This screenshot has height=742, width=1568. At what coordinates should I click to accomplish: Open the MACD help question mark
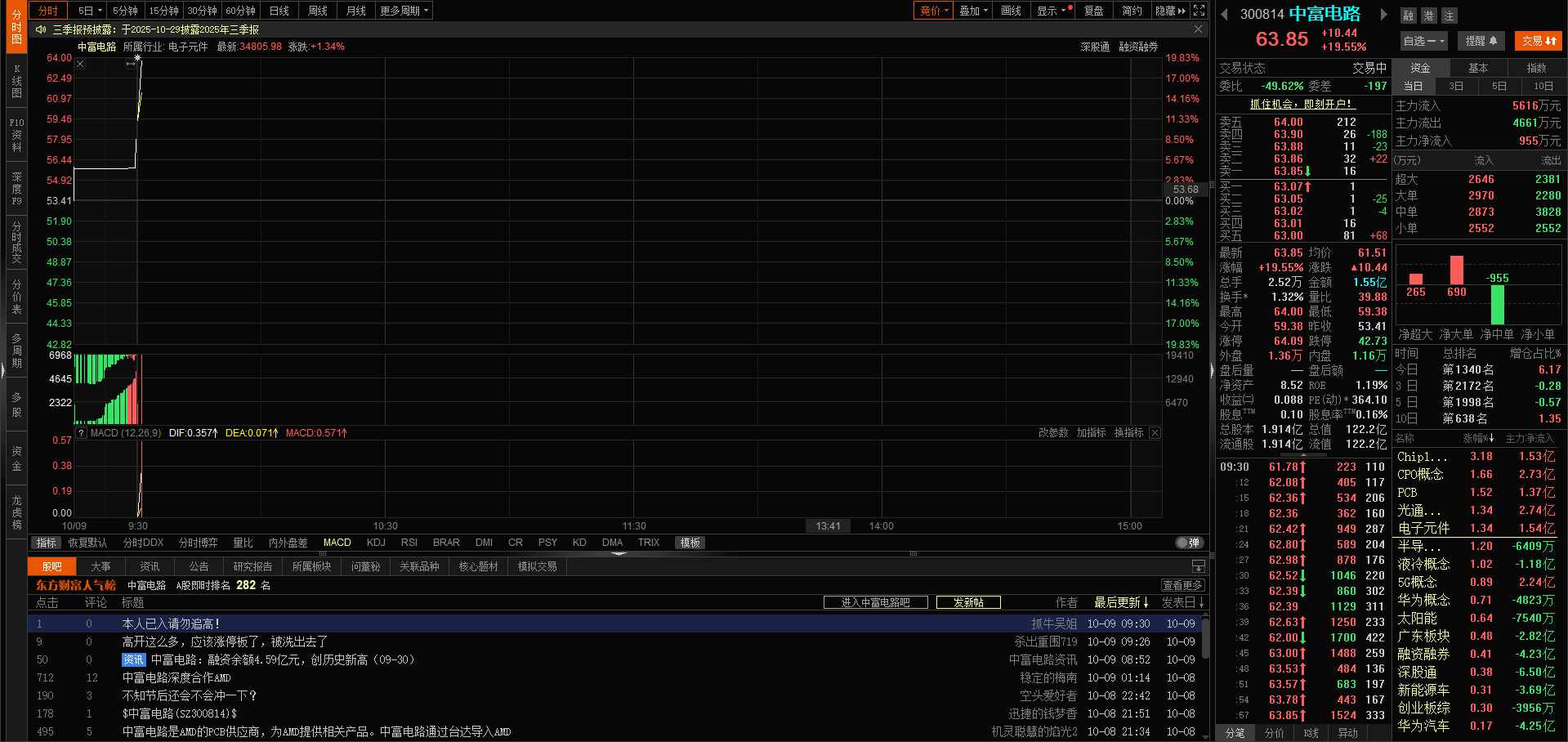click(x=81, y=433)
